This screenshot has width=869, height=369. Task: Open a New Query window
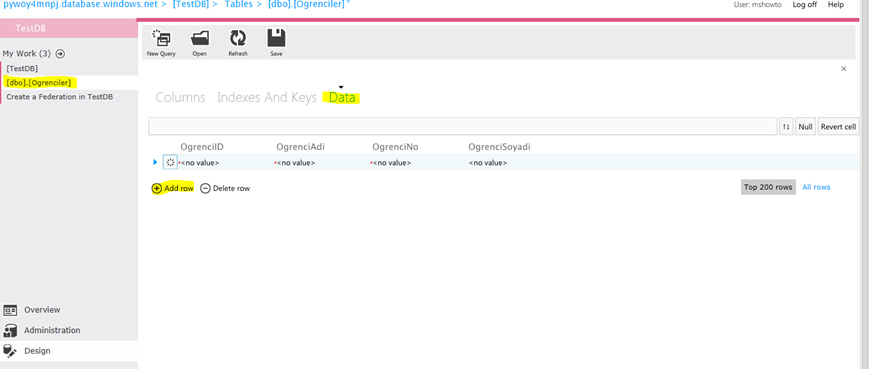coord(161,43)
